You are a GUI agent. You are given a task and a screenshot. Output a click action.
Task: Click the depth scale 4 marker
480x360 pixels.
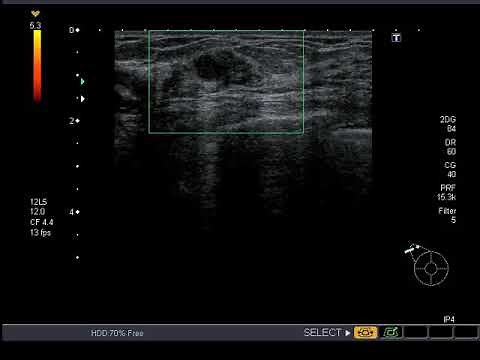(x=74, y=212)
